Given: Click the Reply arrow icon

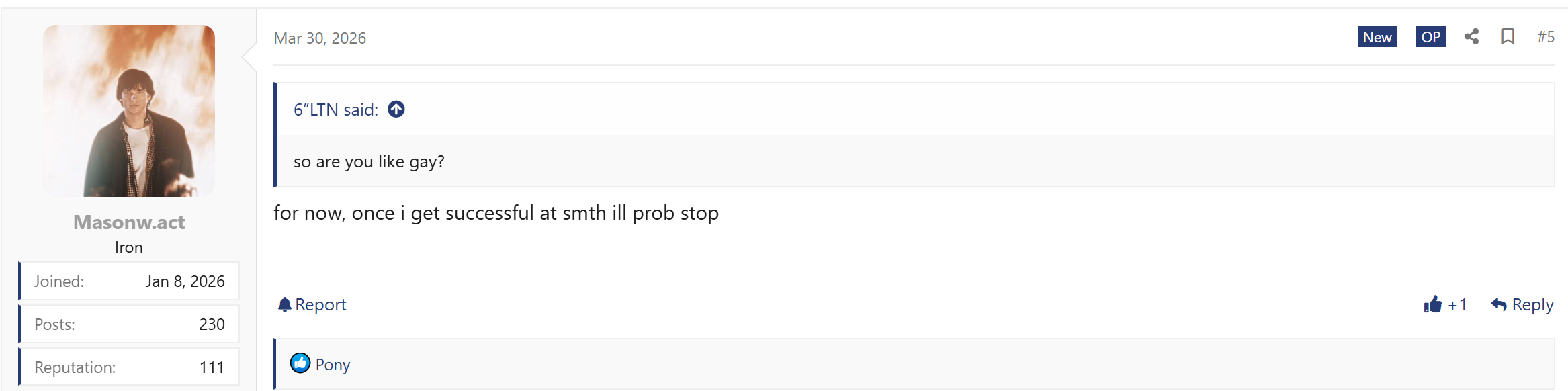Looking at the screenshot, I should (1498, 304).
